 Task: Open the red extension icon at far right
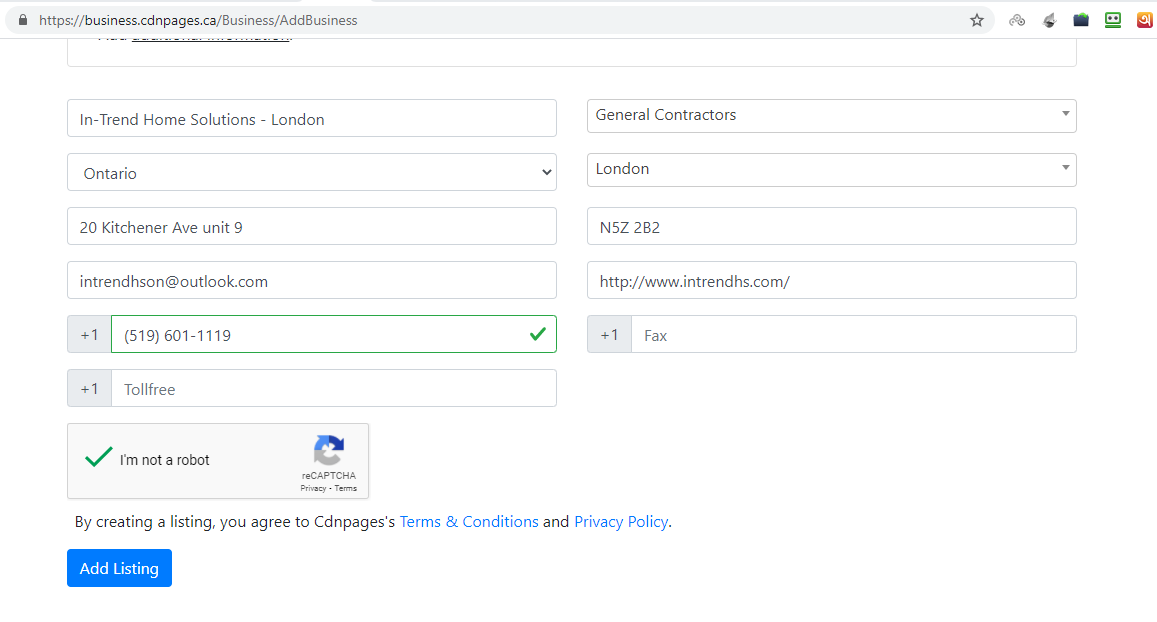pyautogui.click(x=1145, y=20)
